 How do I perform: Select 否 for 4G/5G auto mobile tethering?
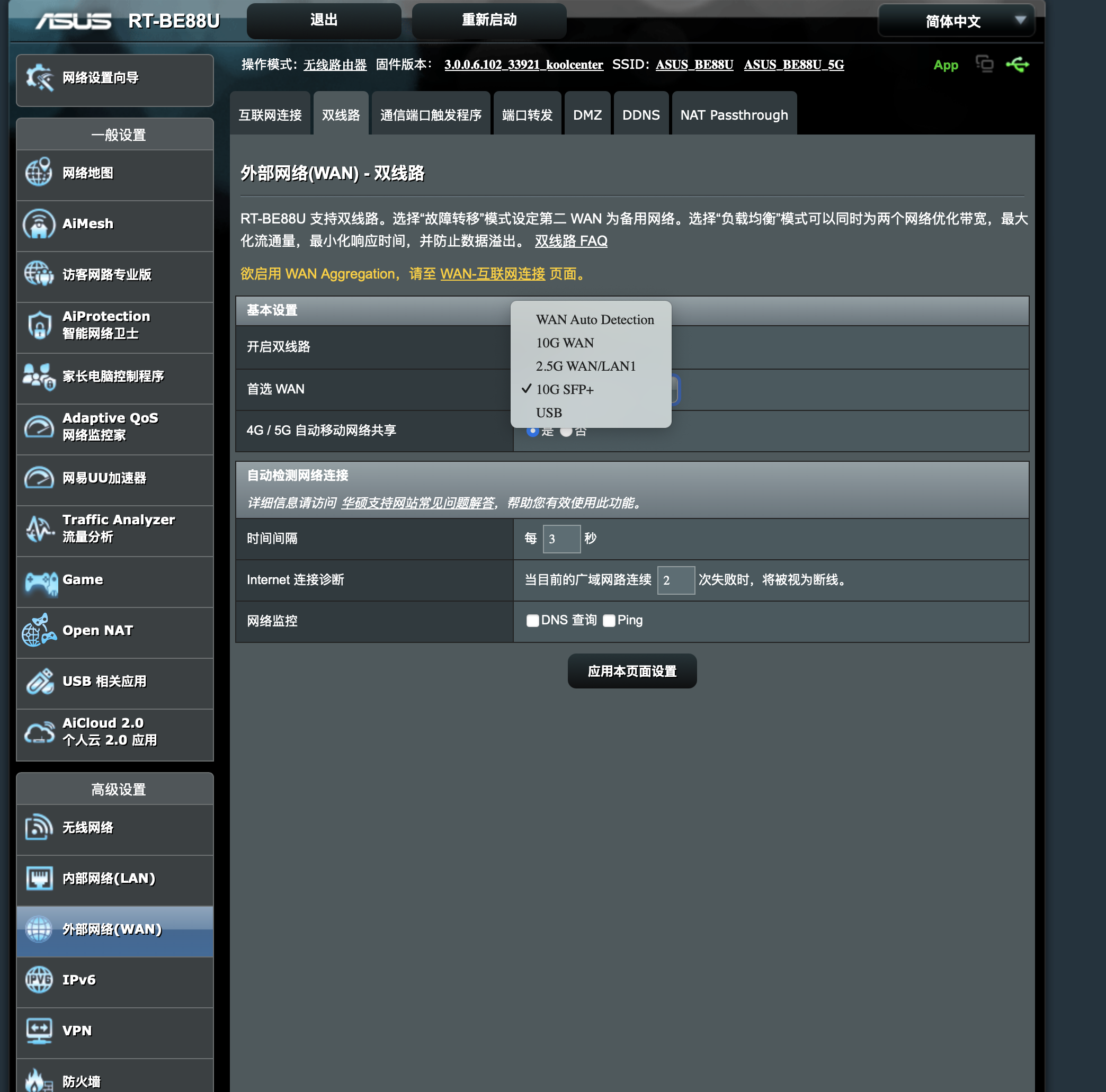[x=566, y=432]
